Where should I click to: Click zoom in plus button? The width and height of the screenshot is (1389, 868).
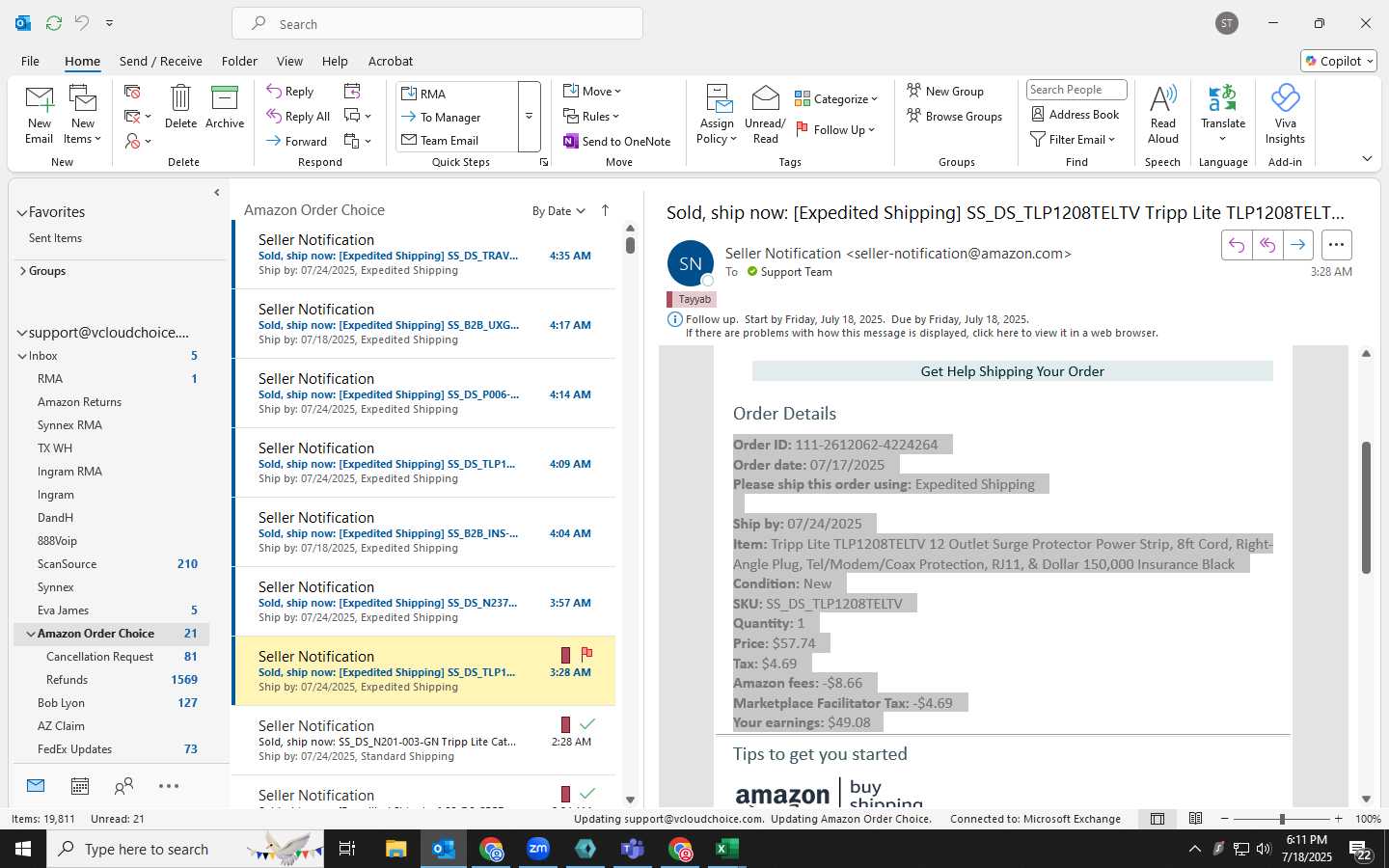1338,819
